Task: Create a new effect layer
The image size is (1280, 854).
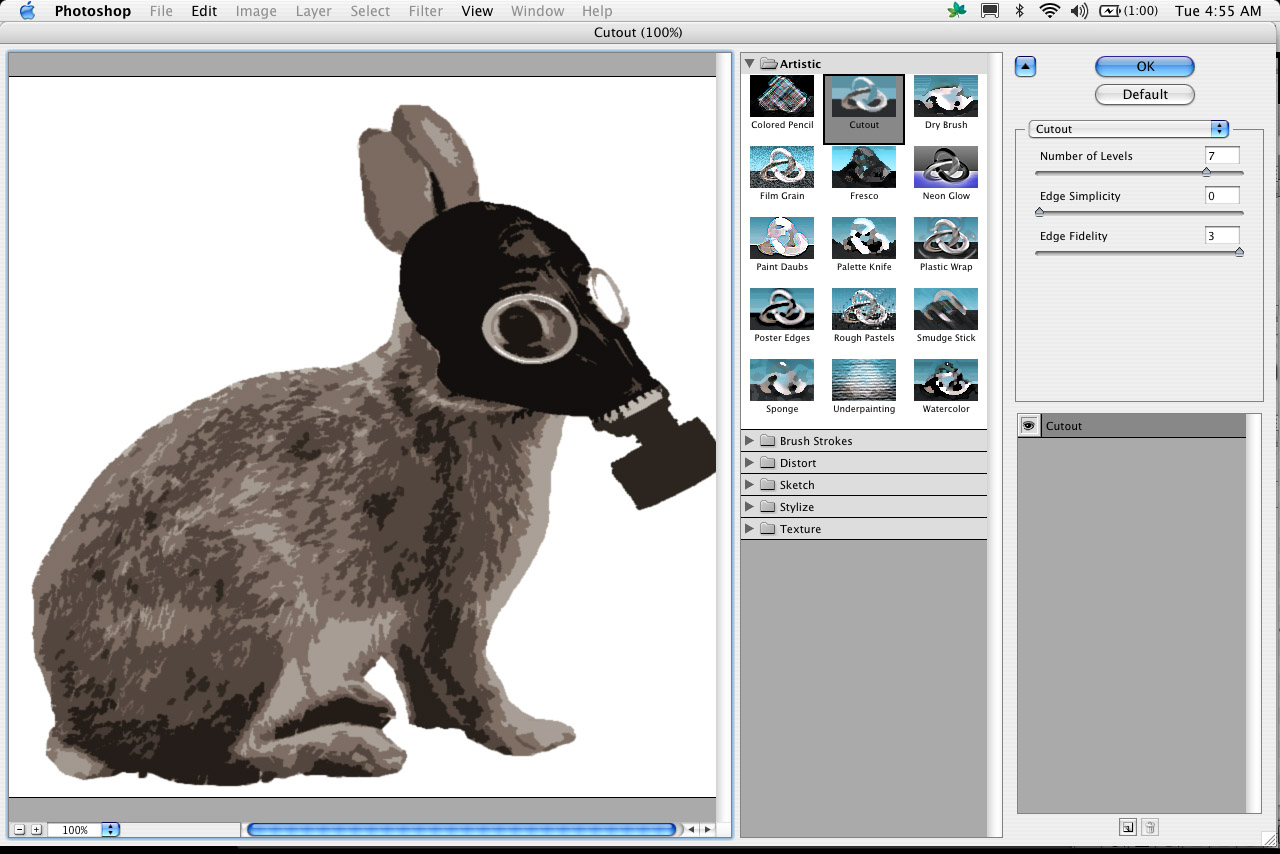Action: (1128, 827)
